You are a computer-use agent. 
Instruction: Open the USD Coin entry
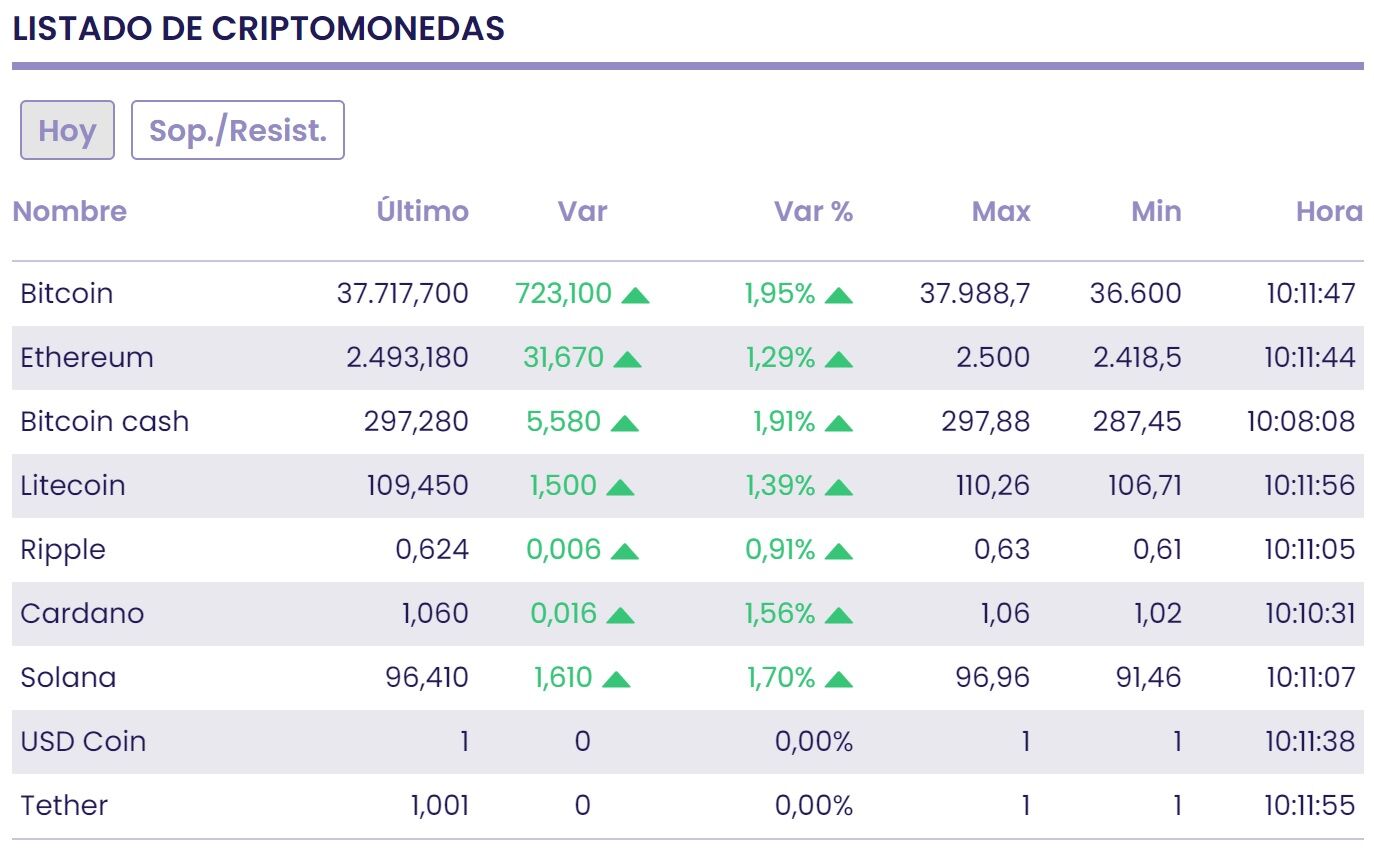[x=83, y=741]
